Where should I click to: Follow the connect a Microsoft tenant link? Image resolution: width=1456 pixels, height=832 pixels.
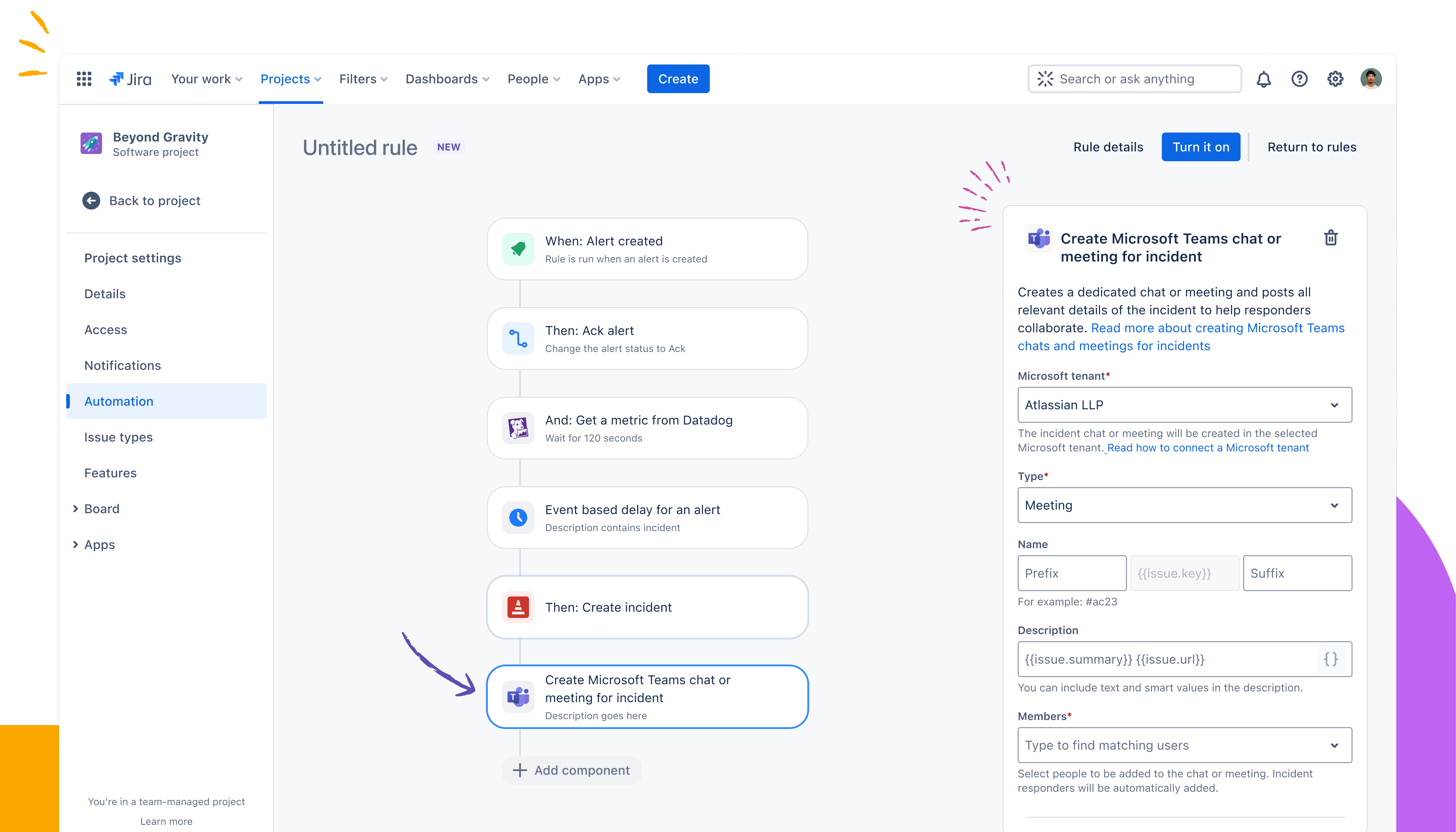(1208, 447)
